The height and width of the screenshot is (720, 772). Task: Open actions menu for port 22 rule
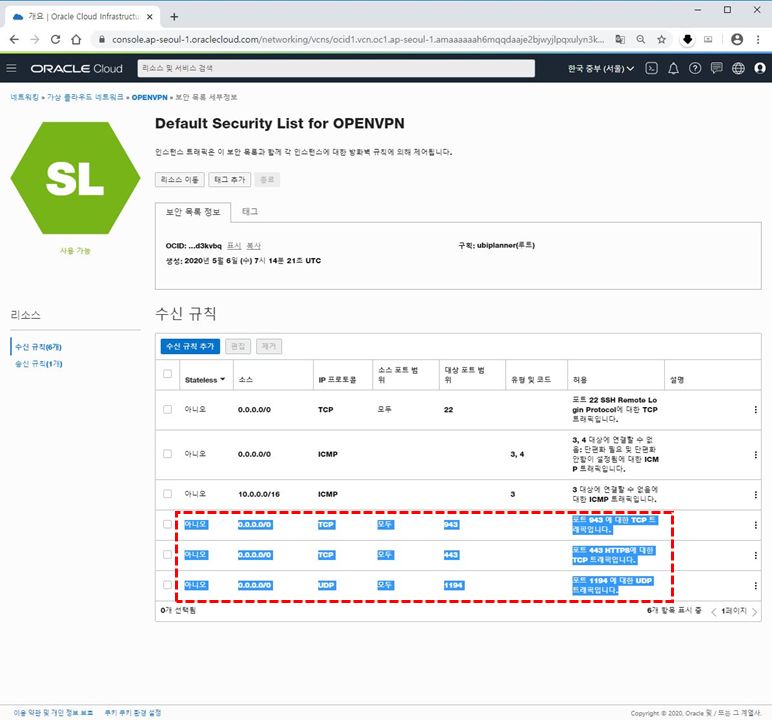pos(755,410)
